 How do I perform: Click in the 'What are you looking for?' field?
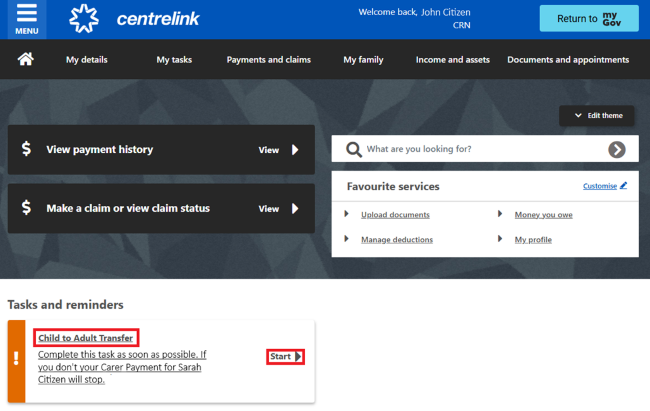[x=480, y=149]
